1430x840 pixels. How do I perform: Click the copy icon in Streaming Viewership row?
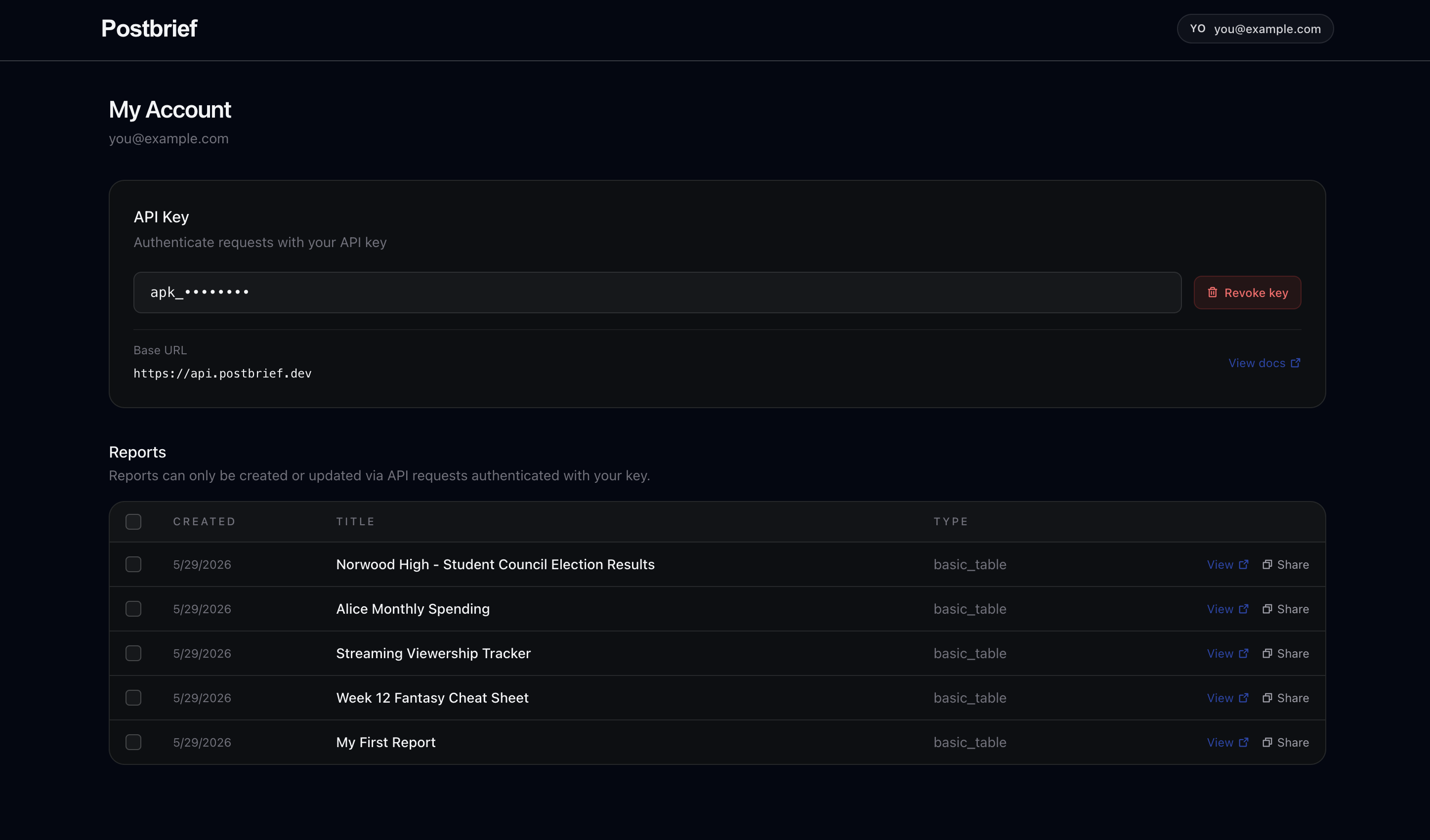pos(1266,653)
